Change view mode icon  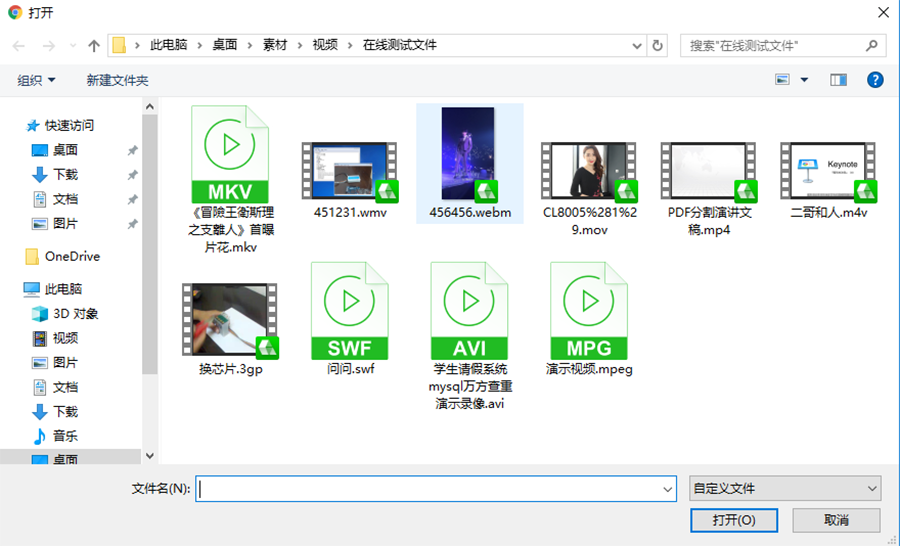coord(782,80)
